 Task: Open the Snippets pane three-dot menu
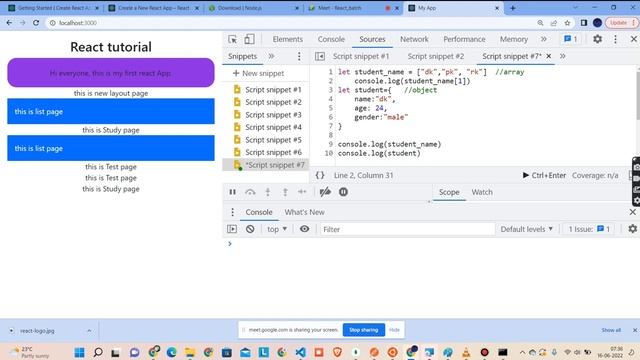pos(299,56)
